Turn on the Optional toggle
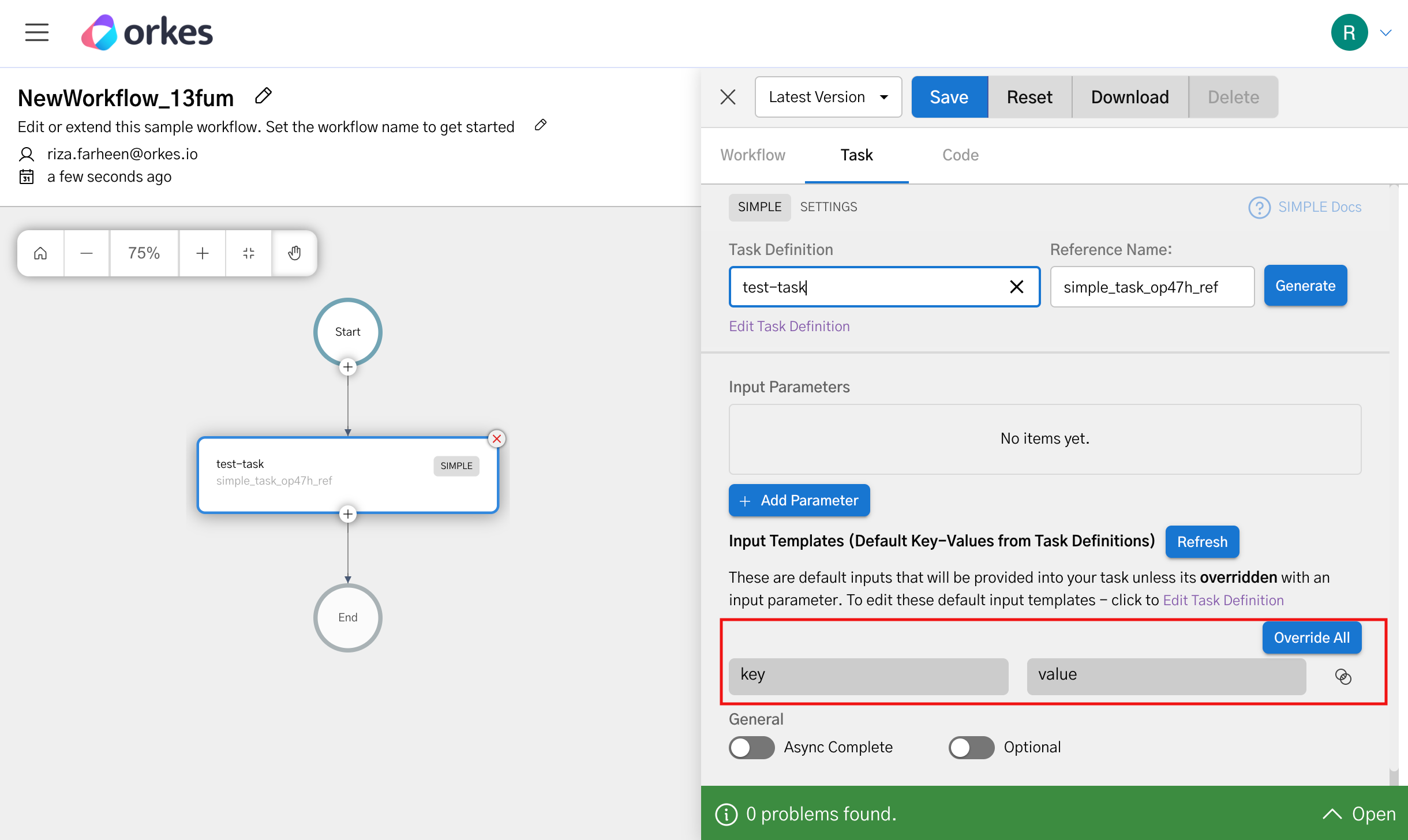Screen dimensions: 1408x840 tap(971, 747)
